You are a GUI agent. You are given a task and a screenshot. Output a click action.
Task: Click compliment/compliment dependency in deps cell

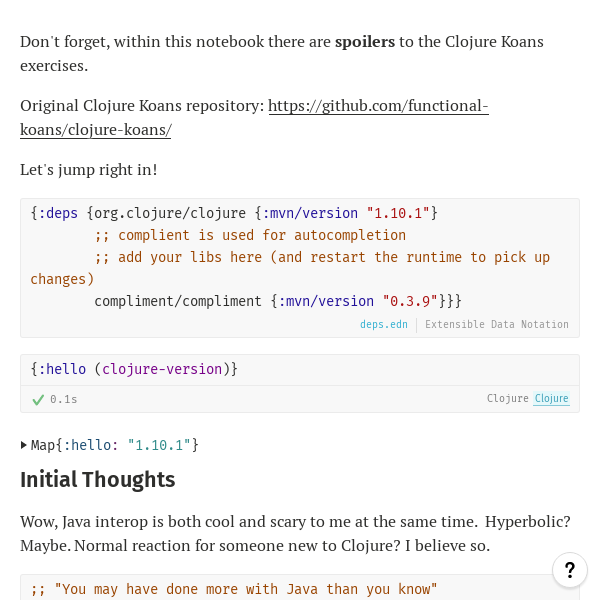coord(178,301)
